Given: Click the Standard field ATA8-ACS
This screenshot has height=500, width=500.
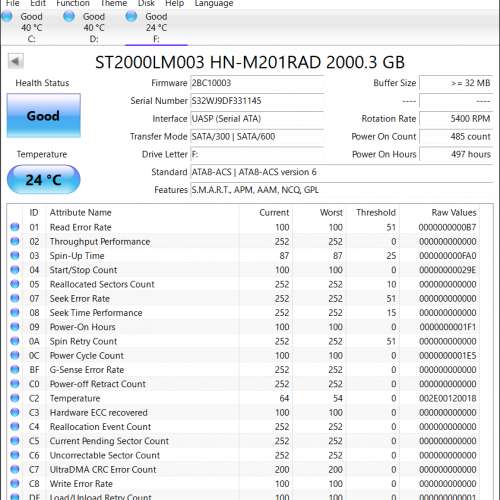Looking at the screenshot, I should [342, 172].
